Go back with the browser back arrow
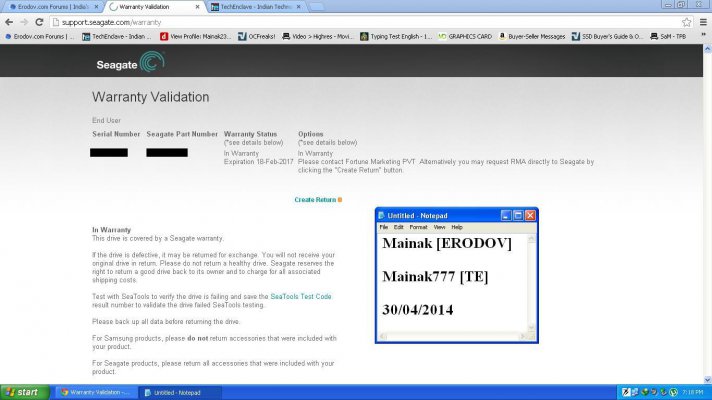 (9, 22)
